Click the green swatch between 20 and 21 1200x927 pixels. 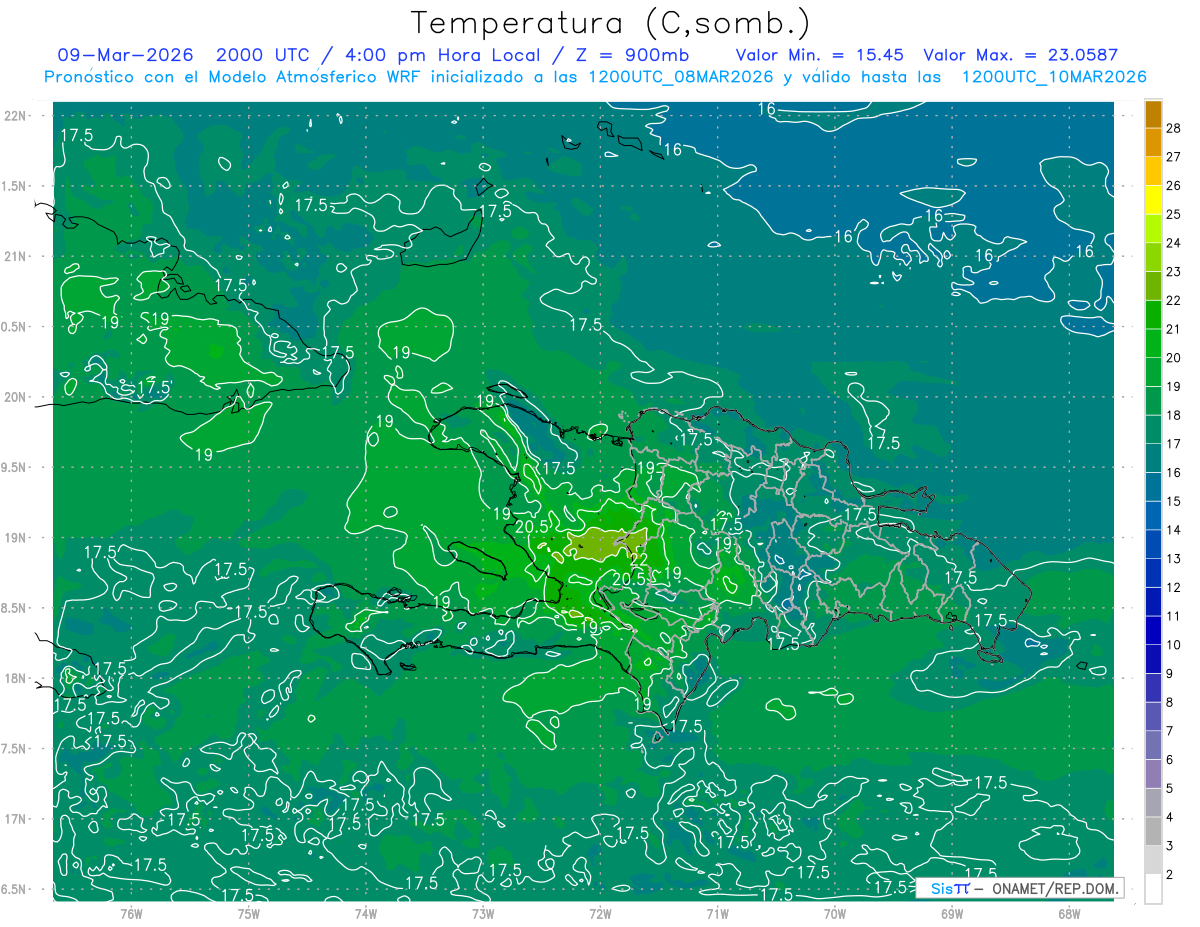coord(1154,343)
